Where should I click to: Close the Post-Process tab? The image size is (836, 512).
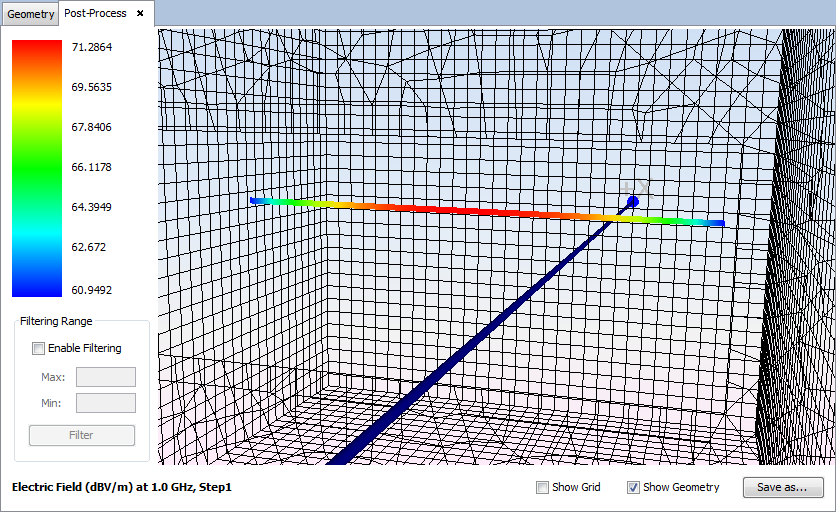point(140,14)
